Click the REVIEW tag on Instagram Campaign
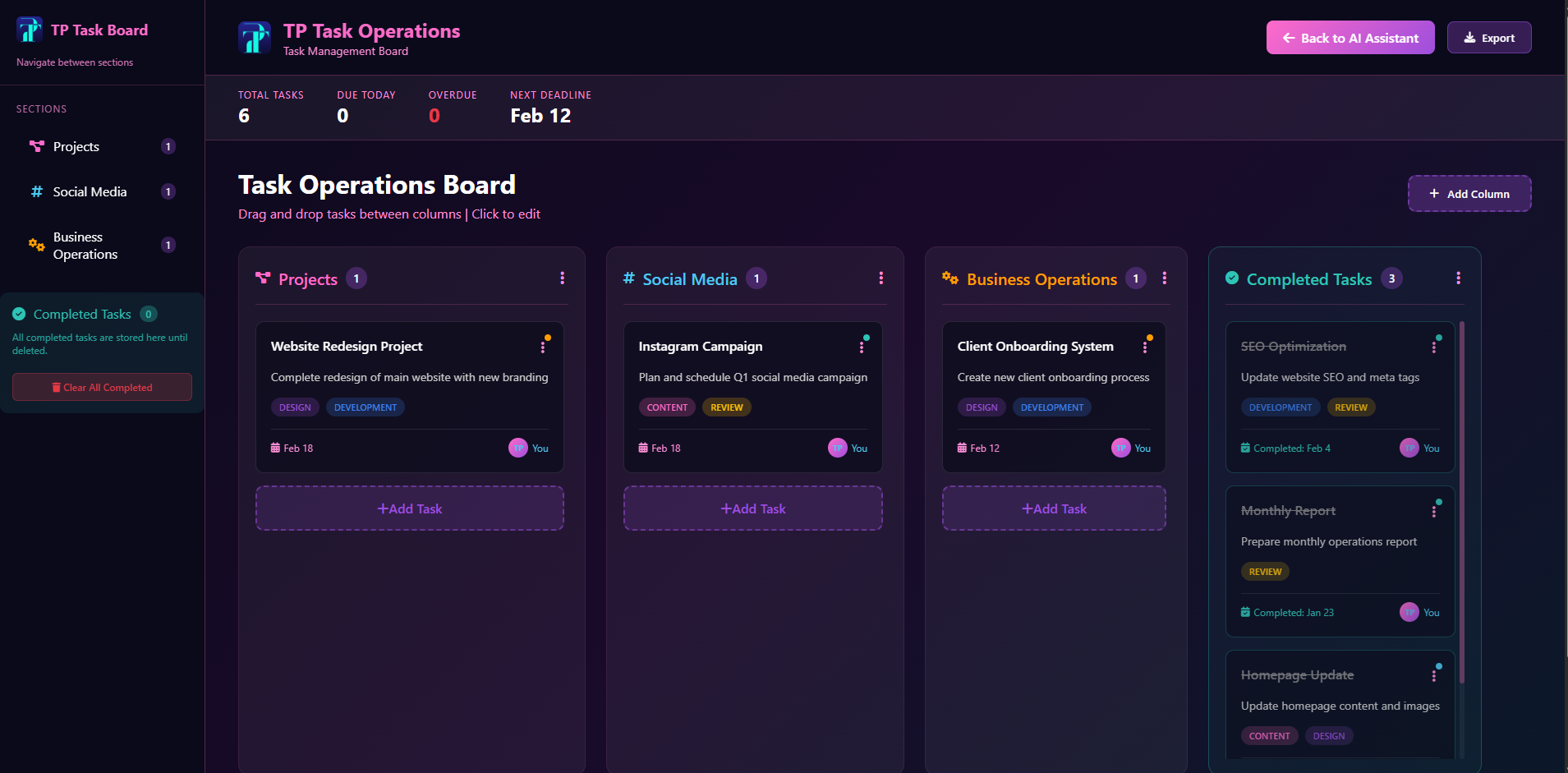The height and width of the screenshot is (773, 1568). click(x=726, y=407)
